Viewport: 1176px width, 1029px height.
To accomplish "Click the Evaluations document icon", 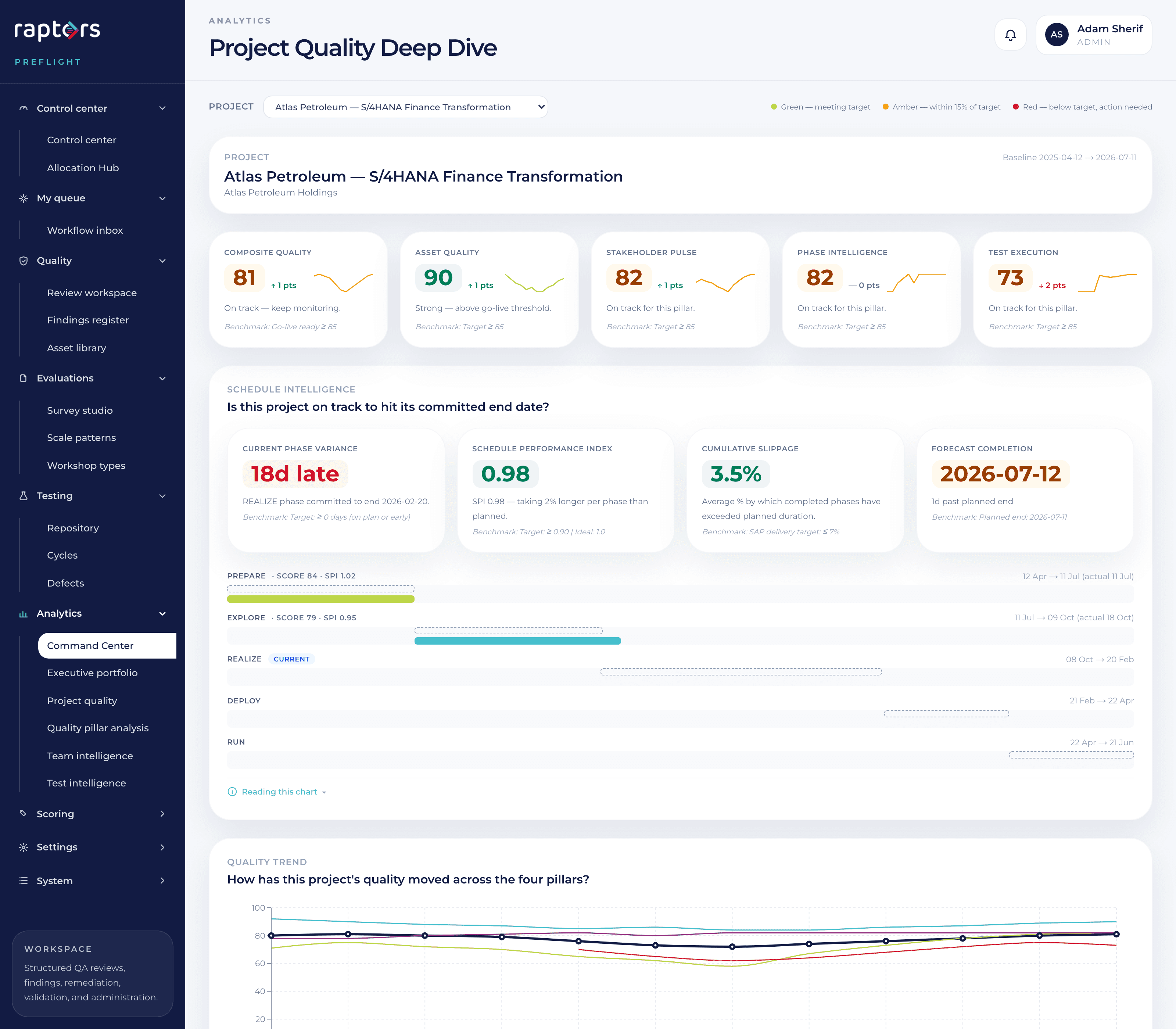I will click(24, 379).
